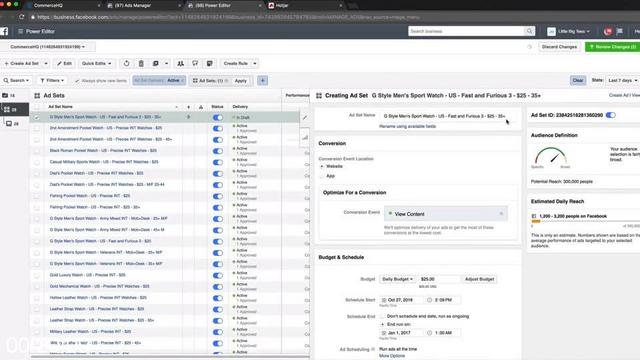
Task: Turn off the Ad Set ID toggle
Action: [x=611, y=116]
